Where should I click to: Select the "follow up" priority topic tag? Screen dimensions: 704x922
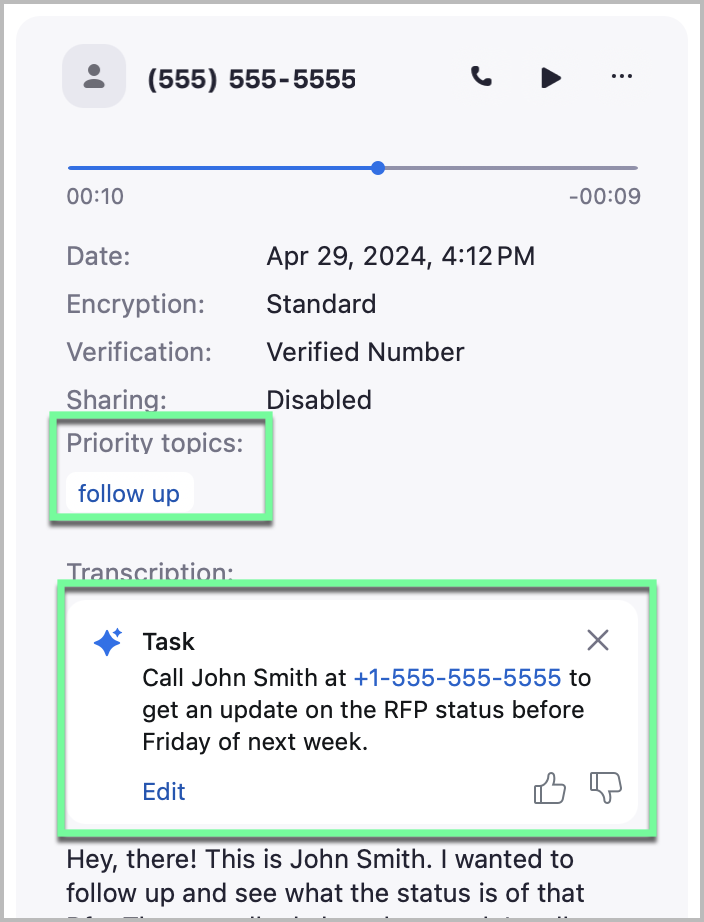(x=129, y=493)
